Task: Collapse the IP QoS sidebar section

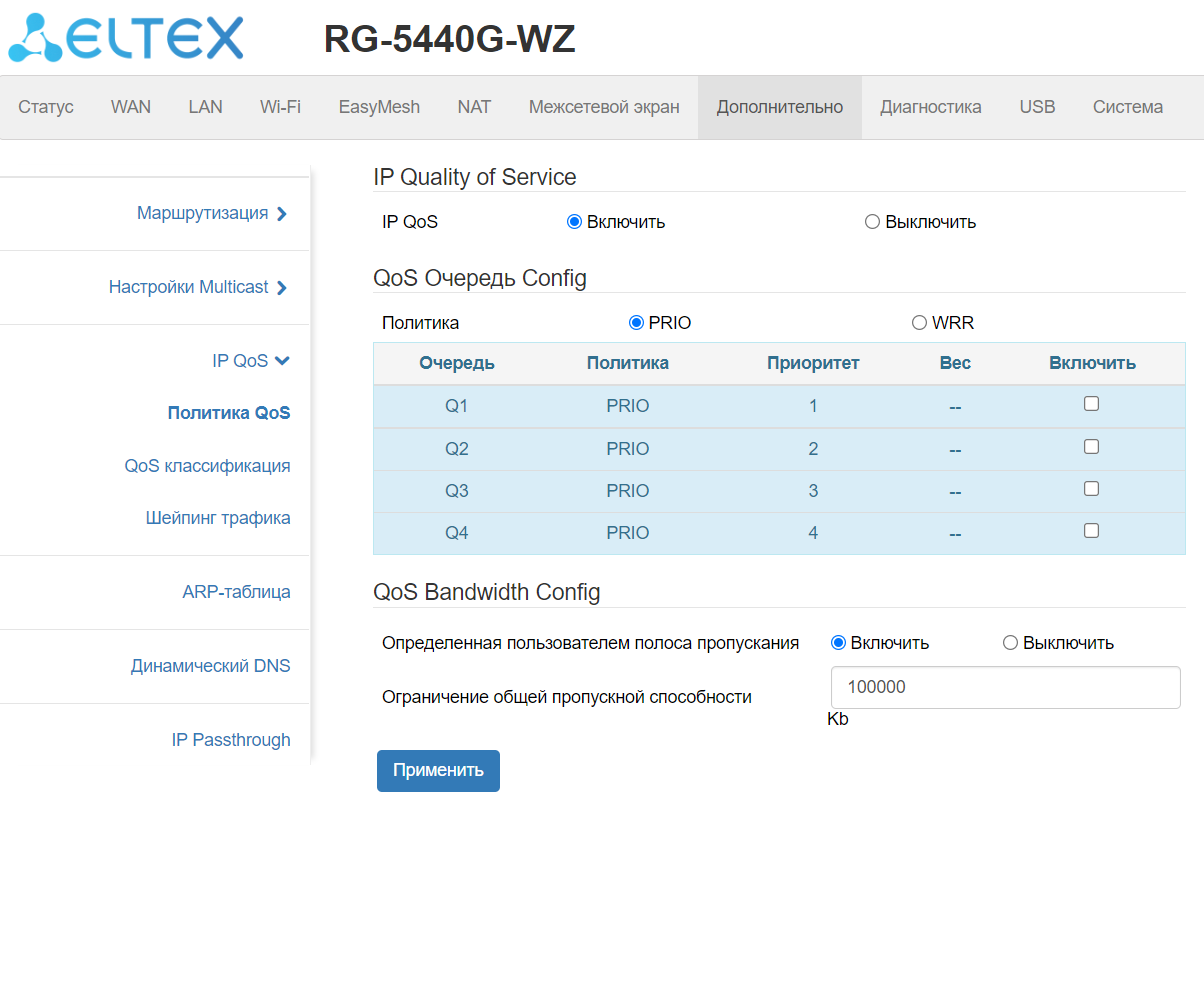Action: coord(250,361)
